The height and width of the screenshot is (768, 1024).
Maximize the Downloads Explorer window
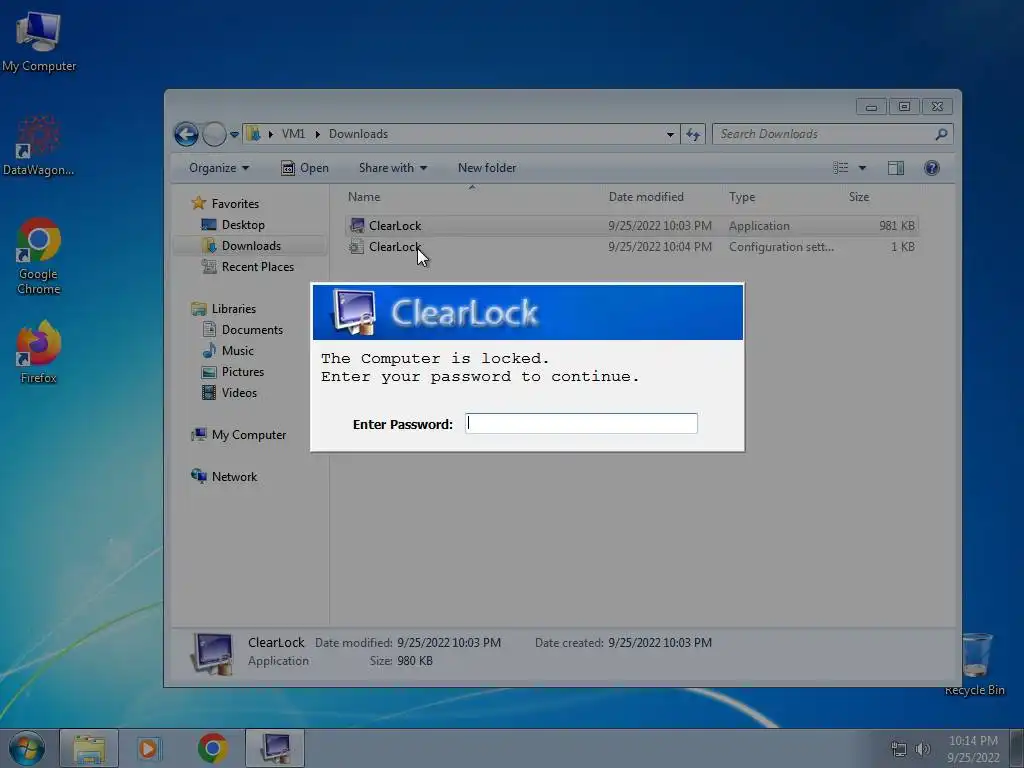tap(904, 106)
